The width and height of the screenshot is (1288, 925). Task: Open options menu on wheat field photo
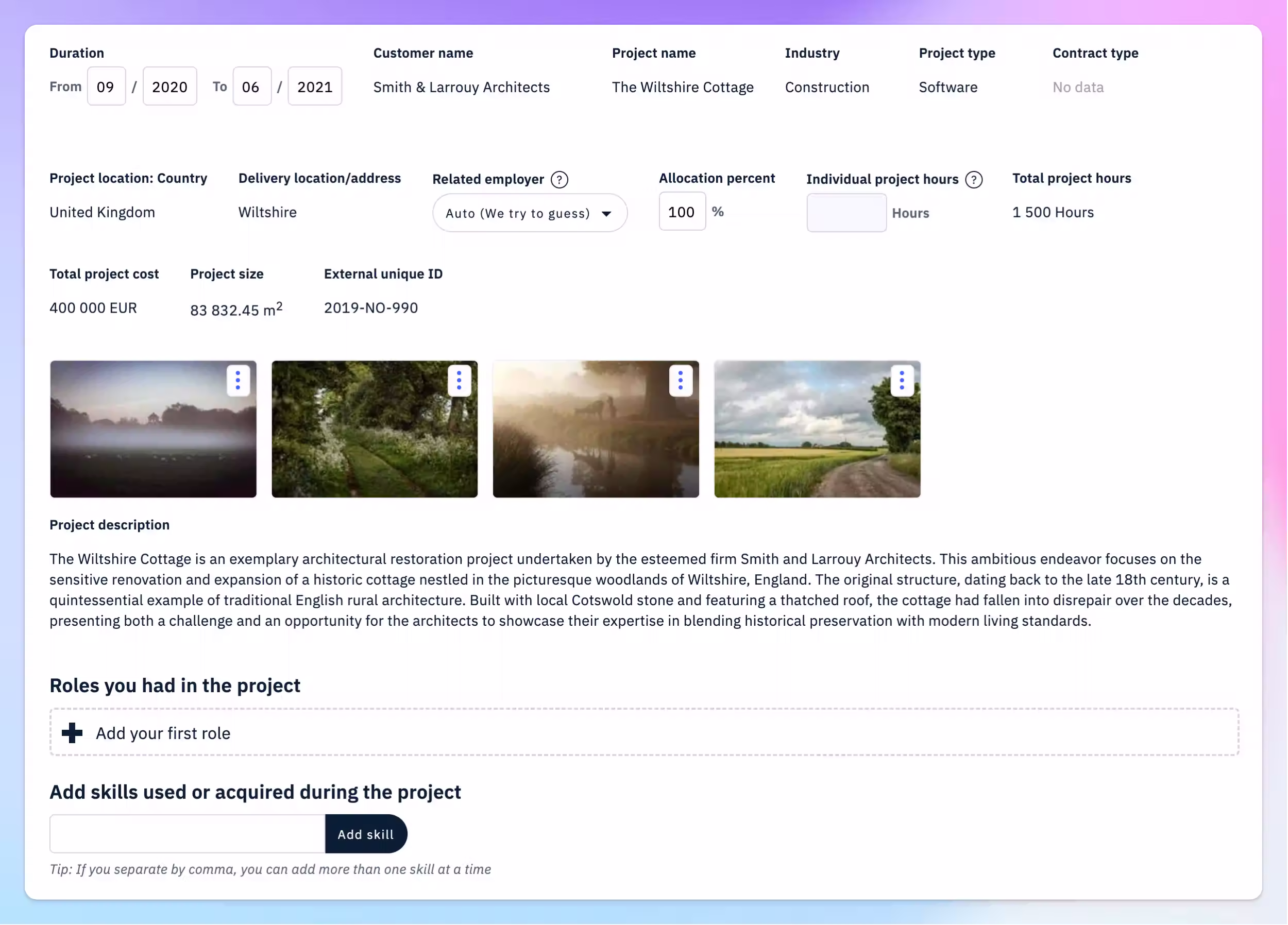[901, 380]
